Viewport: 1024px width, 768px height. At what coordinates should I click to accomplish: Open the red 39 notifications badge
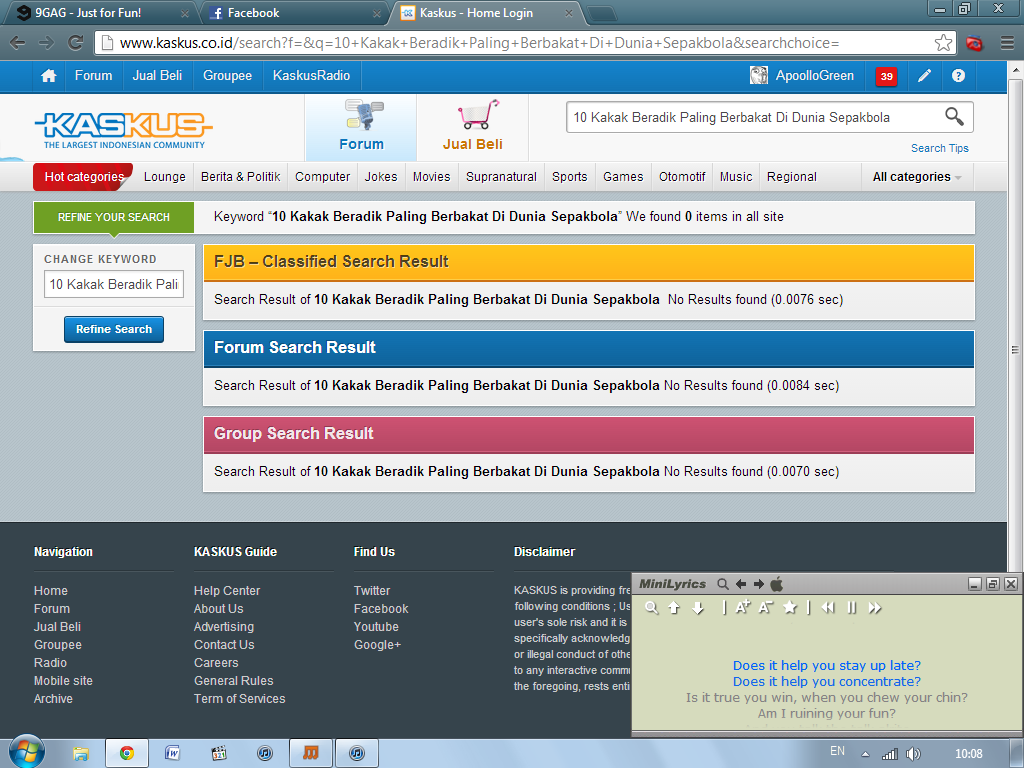[x=886, y=76]
